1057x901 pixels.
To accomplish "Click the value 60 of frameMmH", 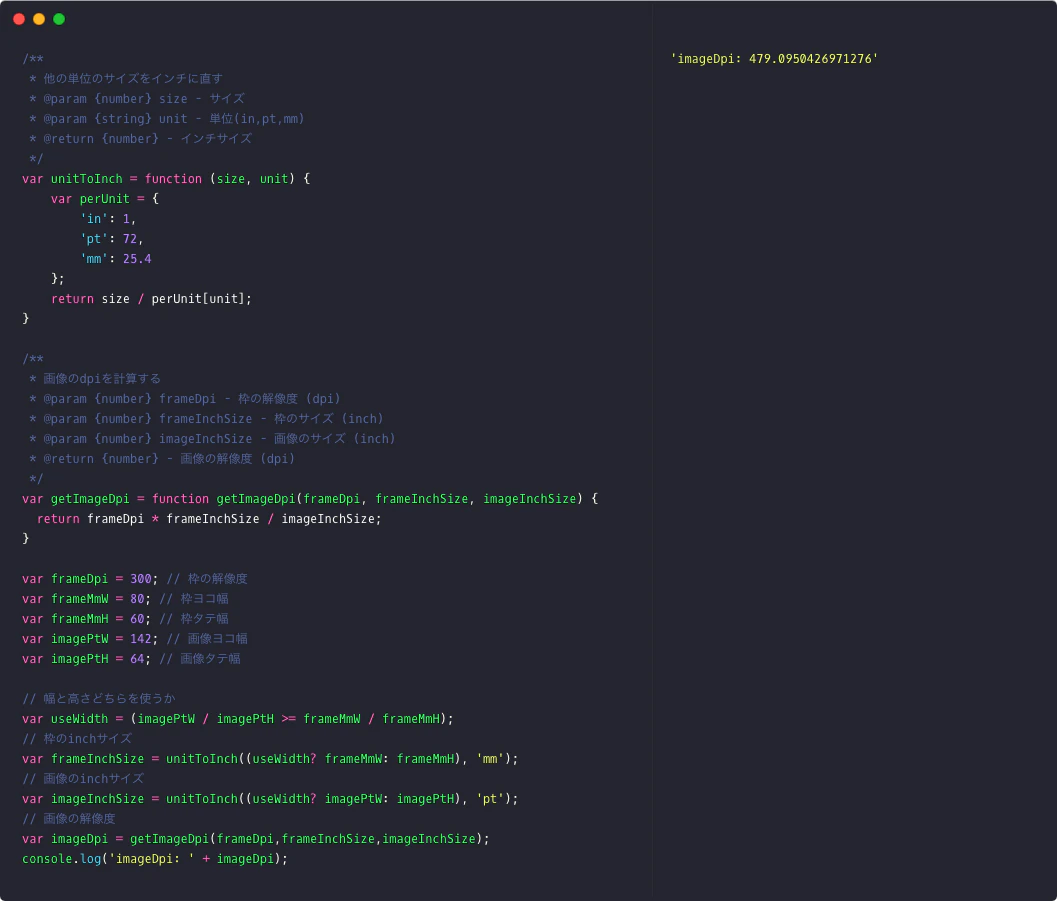I will pos(137,619).
